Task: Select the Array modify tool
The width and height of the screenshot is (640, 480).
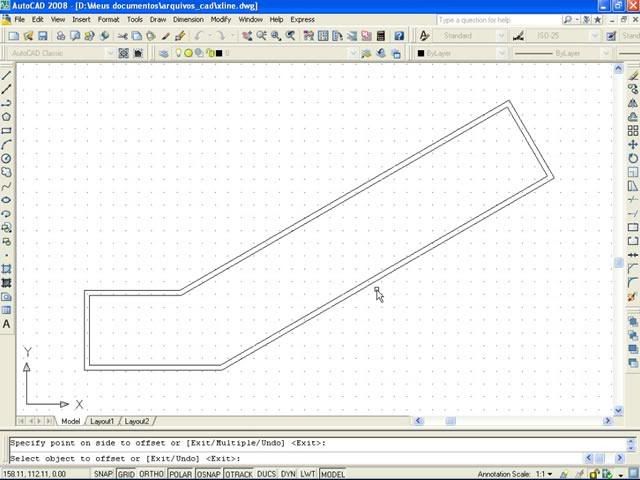Action: click(633, 131)
